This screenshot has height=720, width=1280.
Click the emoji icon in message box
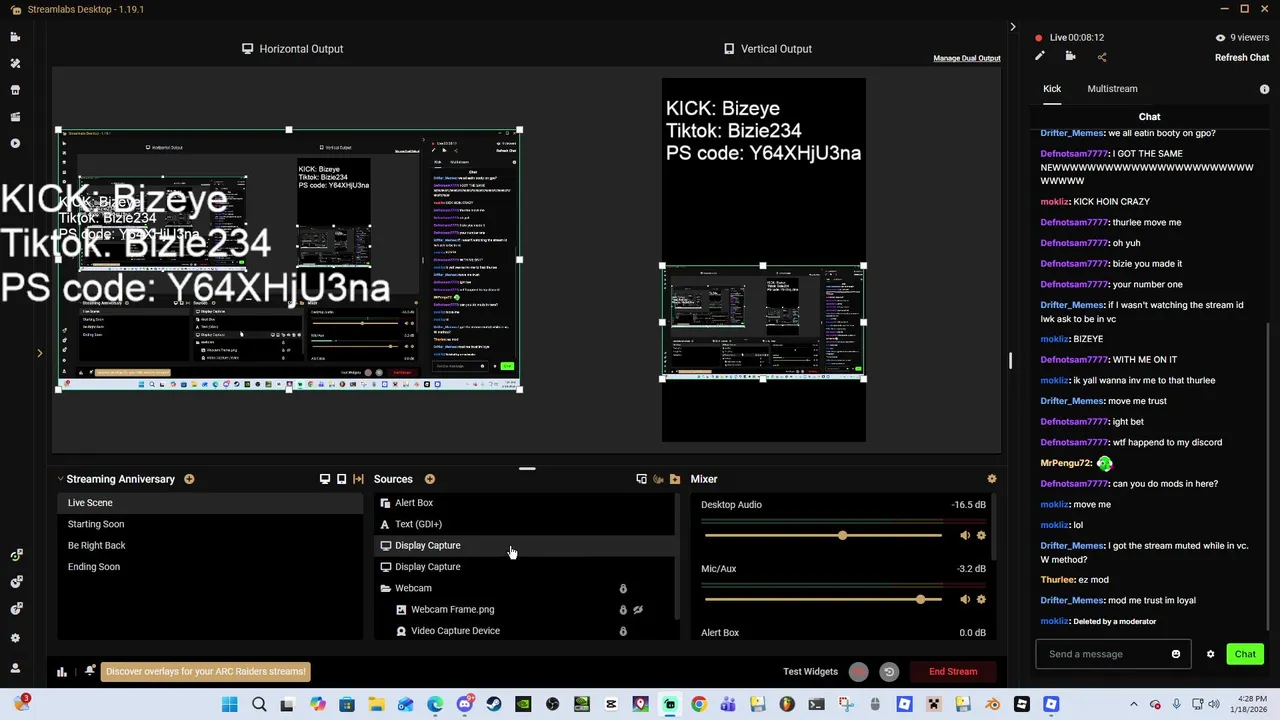pos(1176,654)
